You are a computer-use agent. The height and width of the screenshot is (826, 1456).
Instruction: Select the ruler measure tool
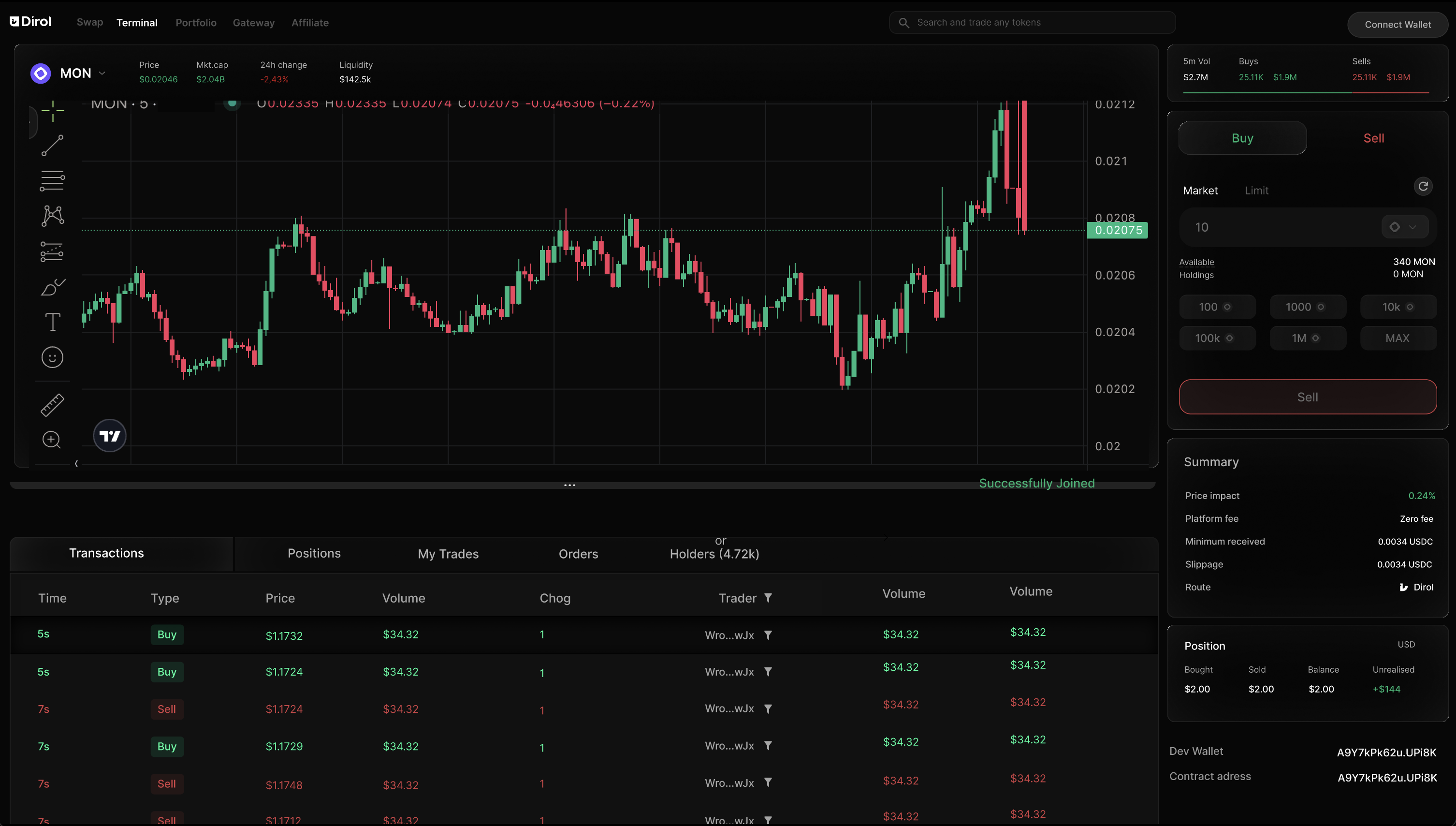(52, 405)
